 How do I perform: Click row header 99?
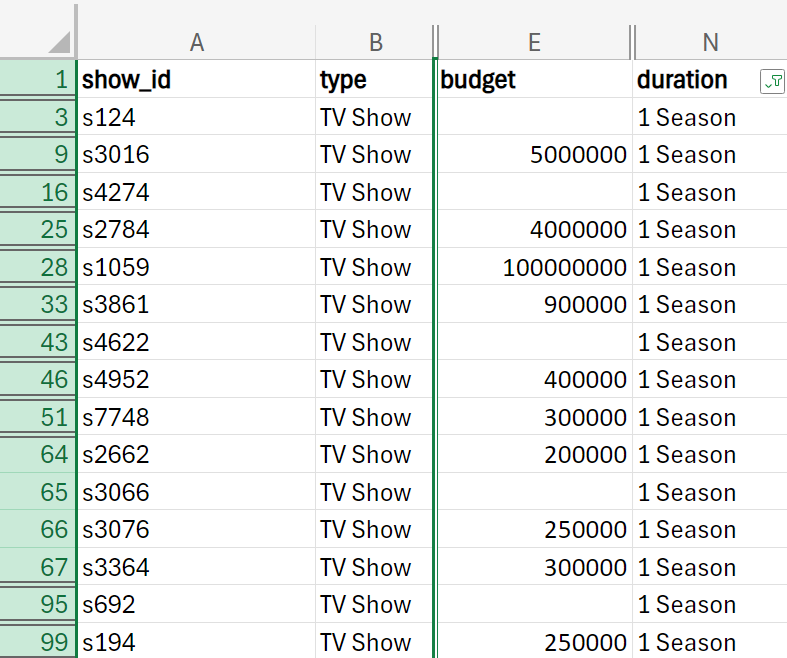coord(38,642)
